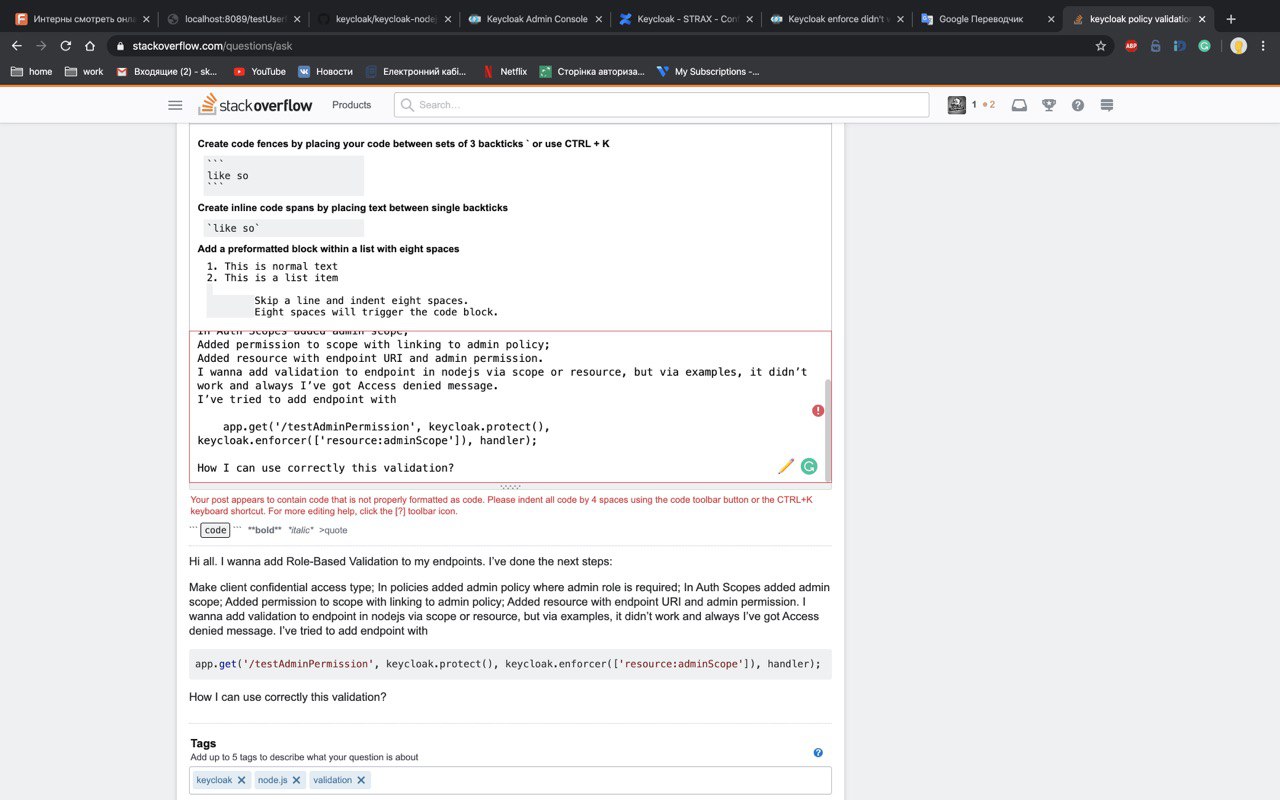Image resolution: width=1280 pixels, height=800 pixels.
Task: Open the Tags help info icon
Action: pos(818,752)
